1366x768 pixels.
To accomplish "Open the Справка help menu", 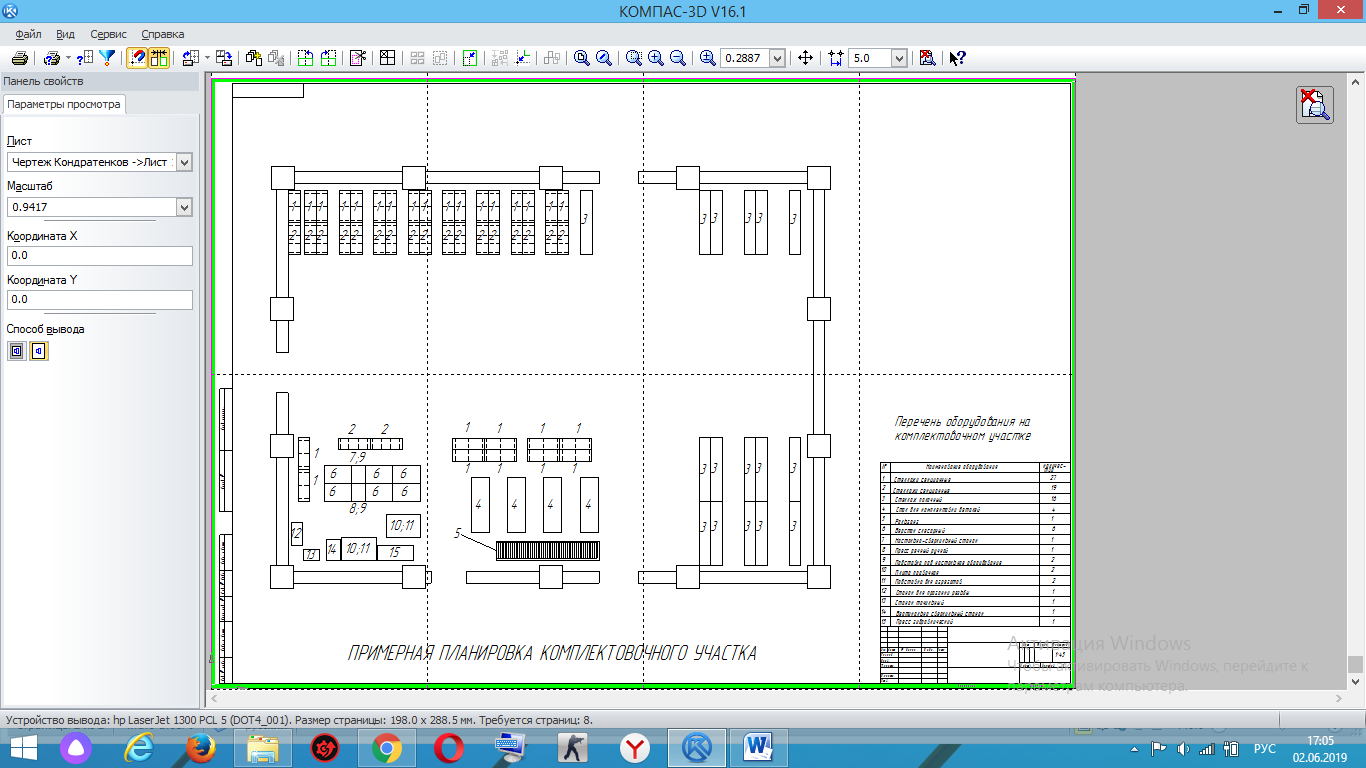I will 163,34.
